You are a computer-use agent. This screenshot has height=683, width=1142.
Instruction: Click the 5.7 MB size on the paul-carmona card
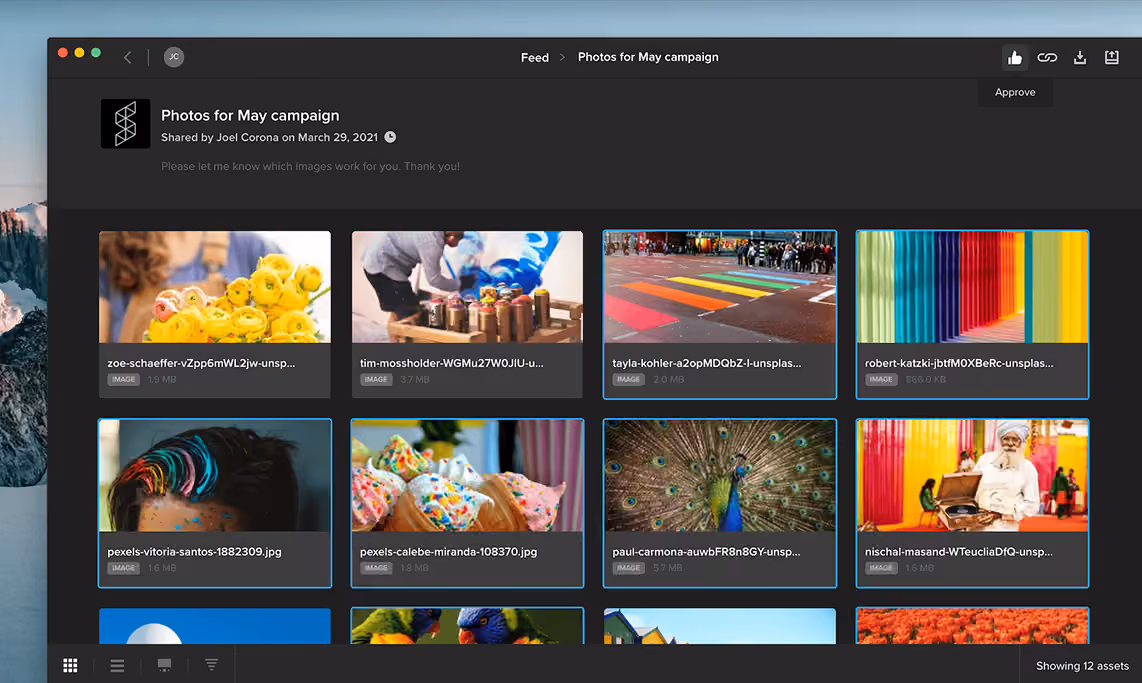pos(668,568)
